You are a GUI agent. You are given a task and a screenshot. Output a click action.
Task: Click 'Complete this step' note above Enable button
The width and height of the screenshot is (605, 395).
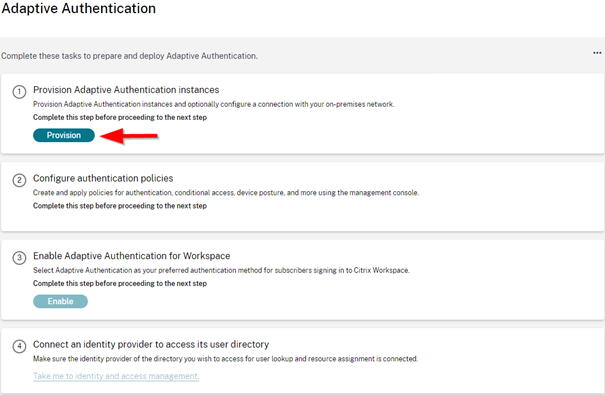[120, 283]
